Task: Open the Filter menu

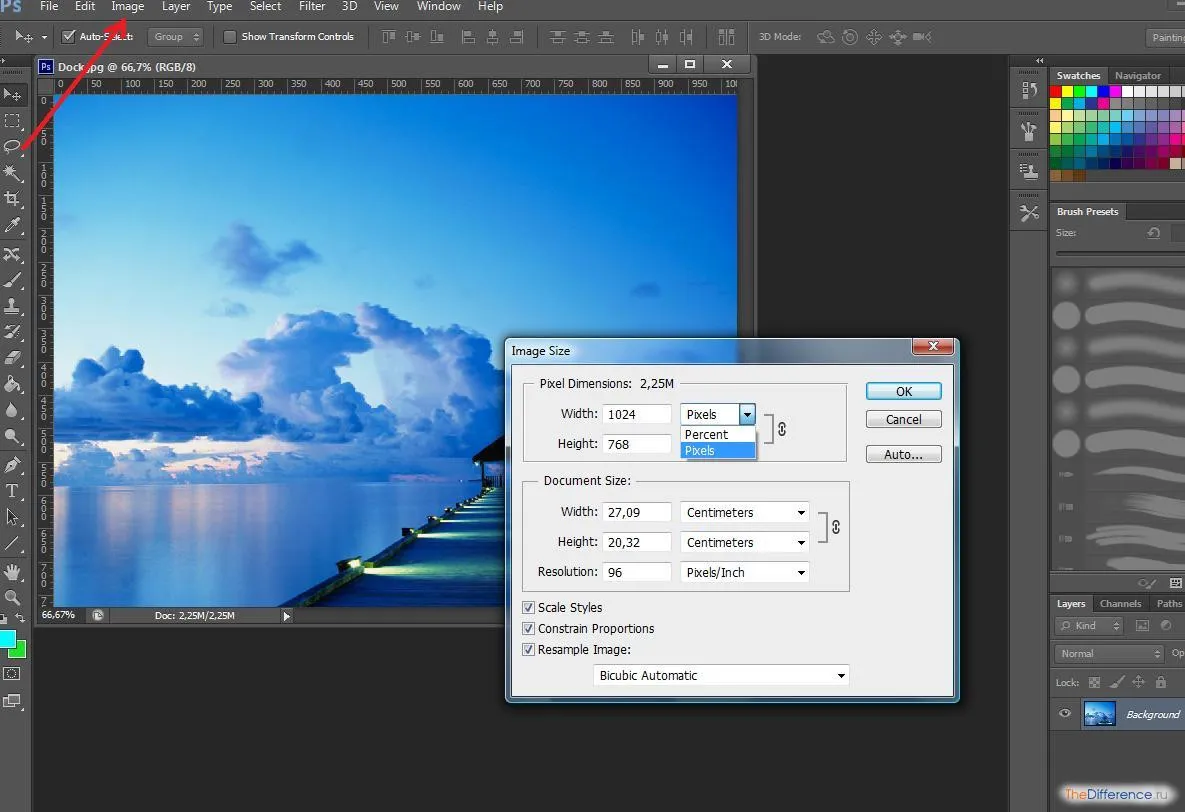Action: pyautogui.click(x=312, y=7)
